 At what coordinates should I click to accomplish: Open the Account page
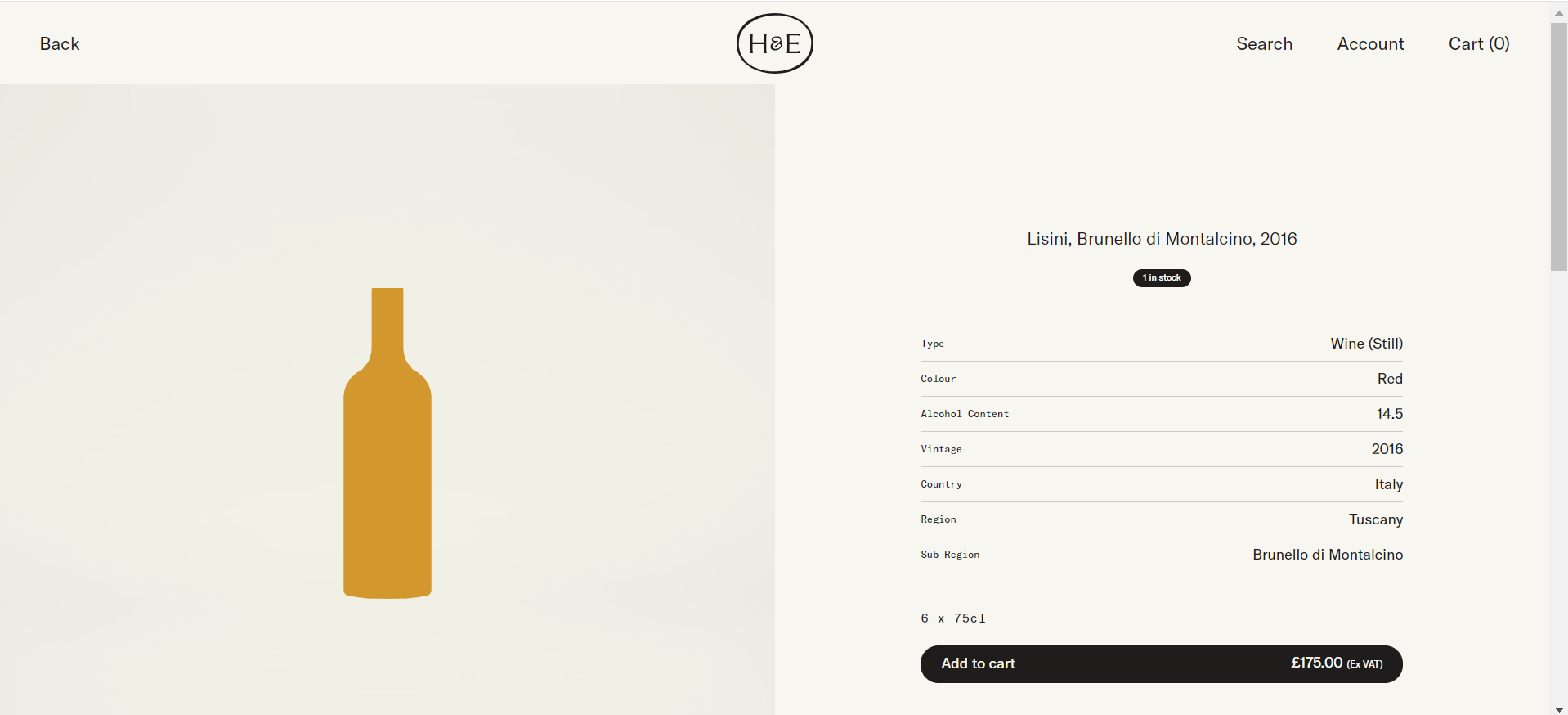coord(1370,44)
